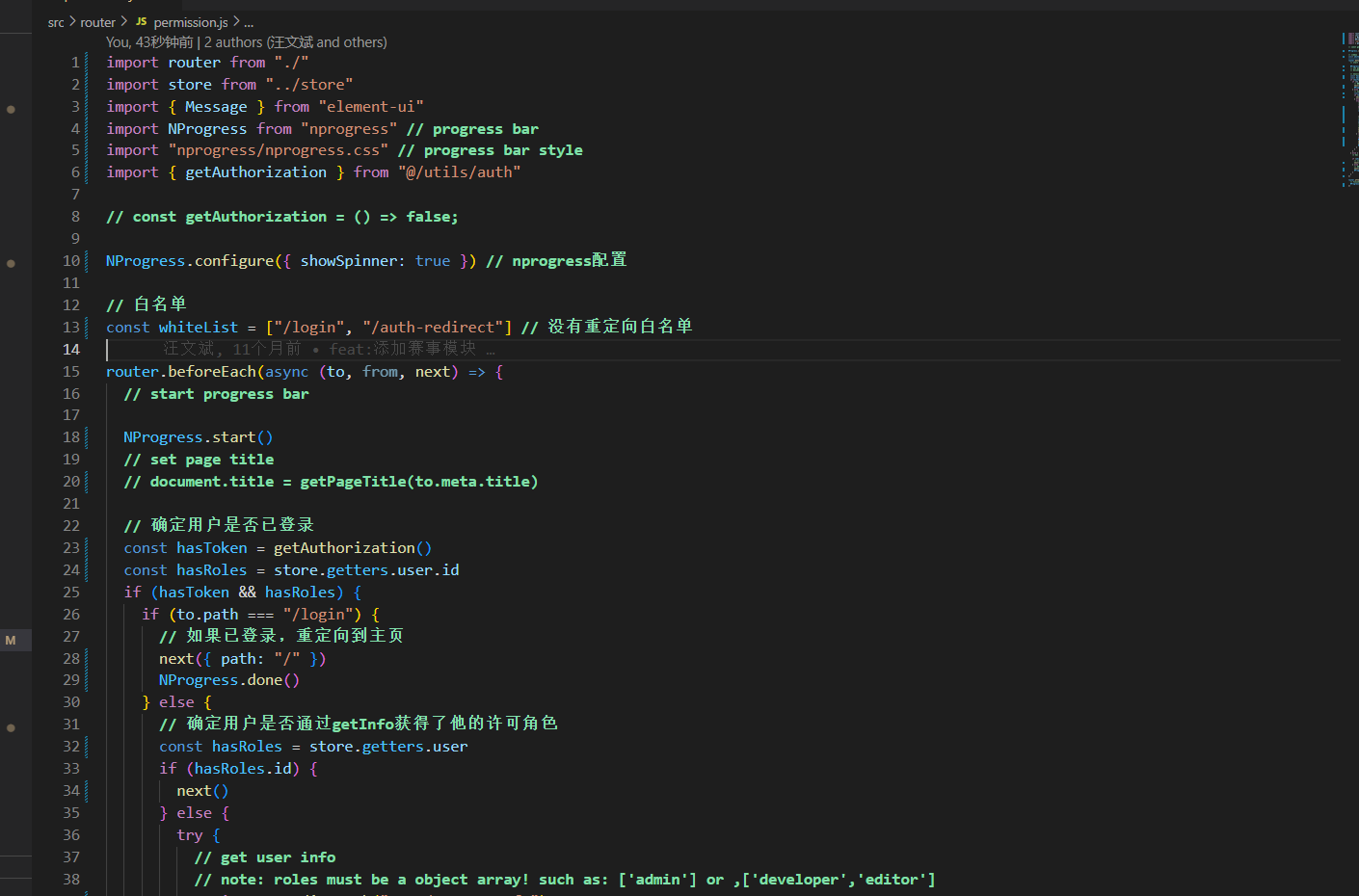The height and width of the screenshot is (896, 1359).
Task: Click the '没有重定向白名单' comment
Action: tap(607, 327)
